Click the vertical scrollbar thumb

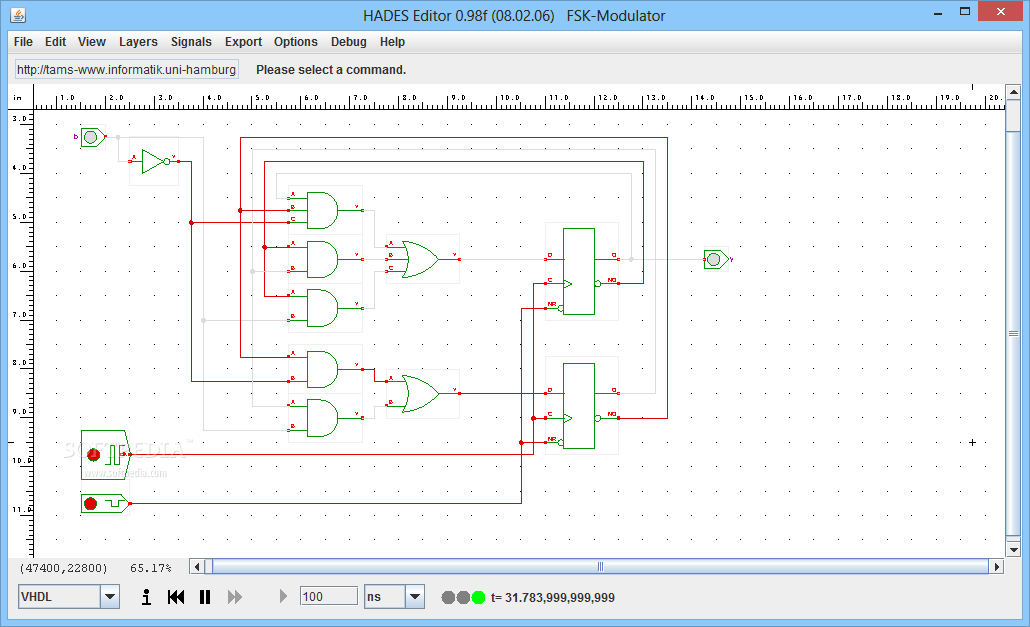pos(1013,334)
